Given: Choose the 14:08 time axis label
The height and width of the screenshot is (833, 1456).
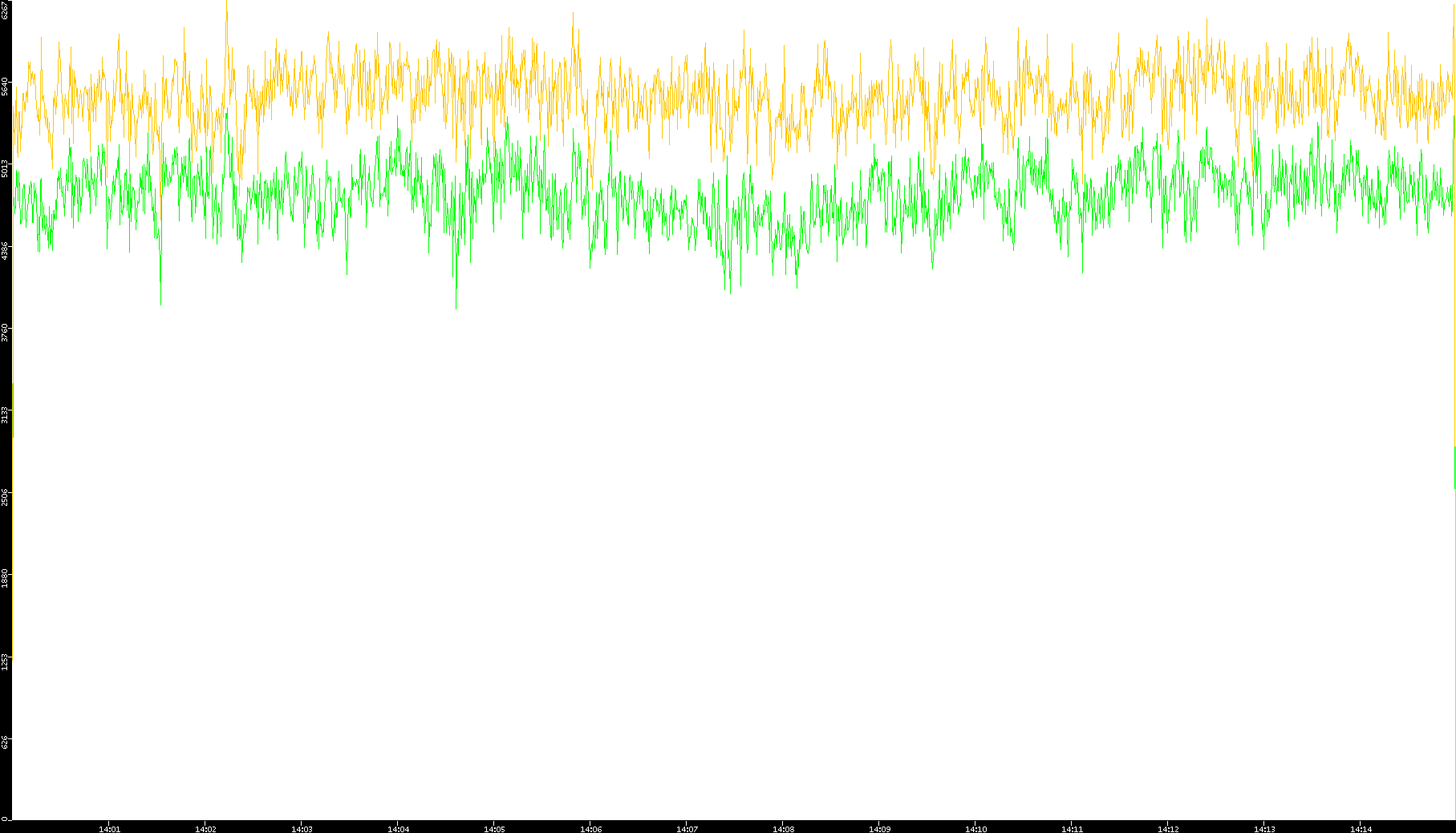Looking at the screenshot, I should tap(783, 828).
